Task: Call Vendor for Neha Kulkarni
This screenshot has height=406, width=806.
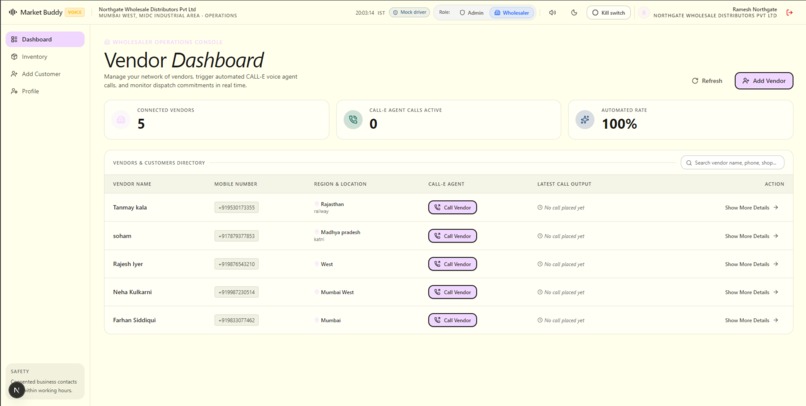Action: 452,292
